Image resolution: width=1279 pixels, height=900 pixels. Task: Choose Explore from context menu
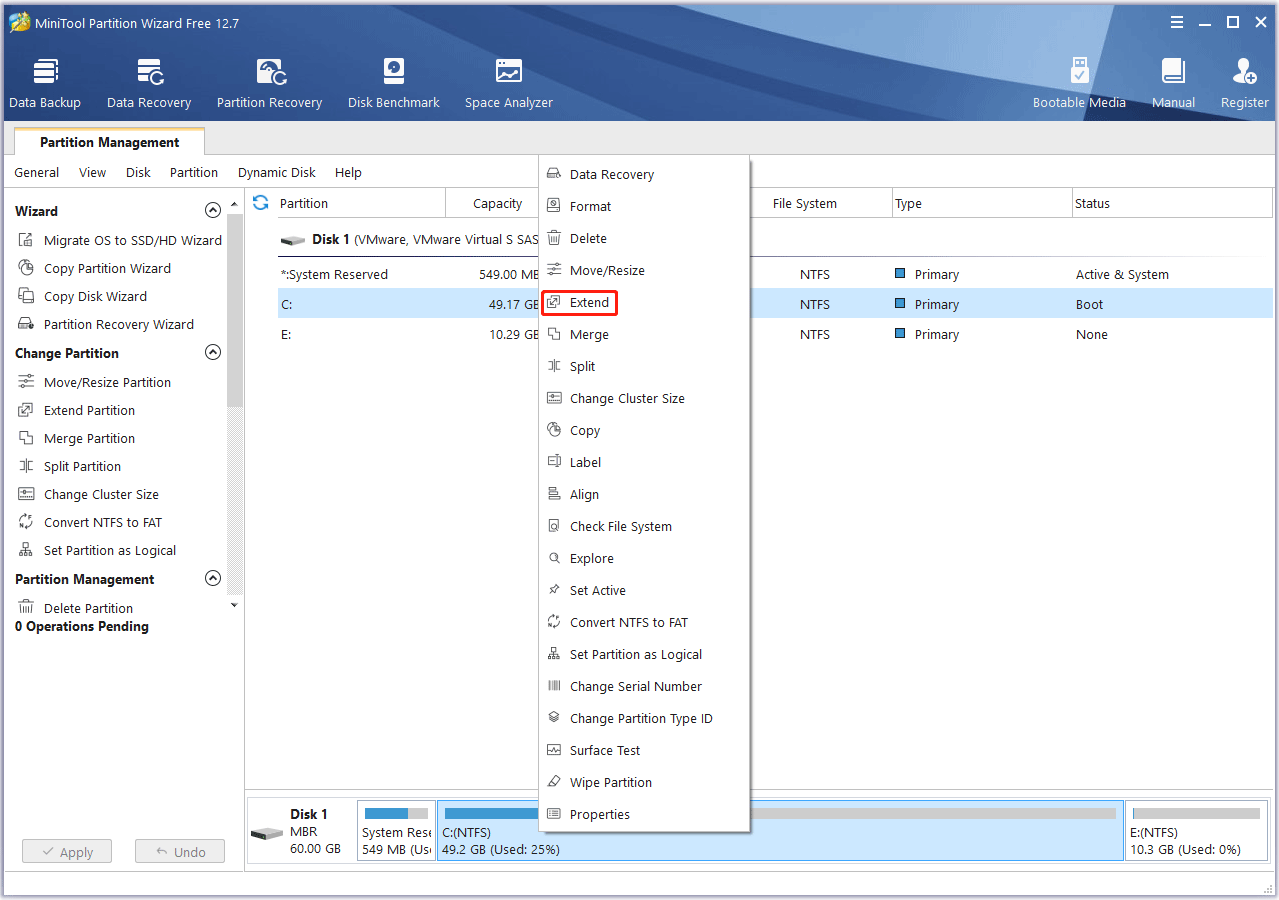[x=645, y=558]
